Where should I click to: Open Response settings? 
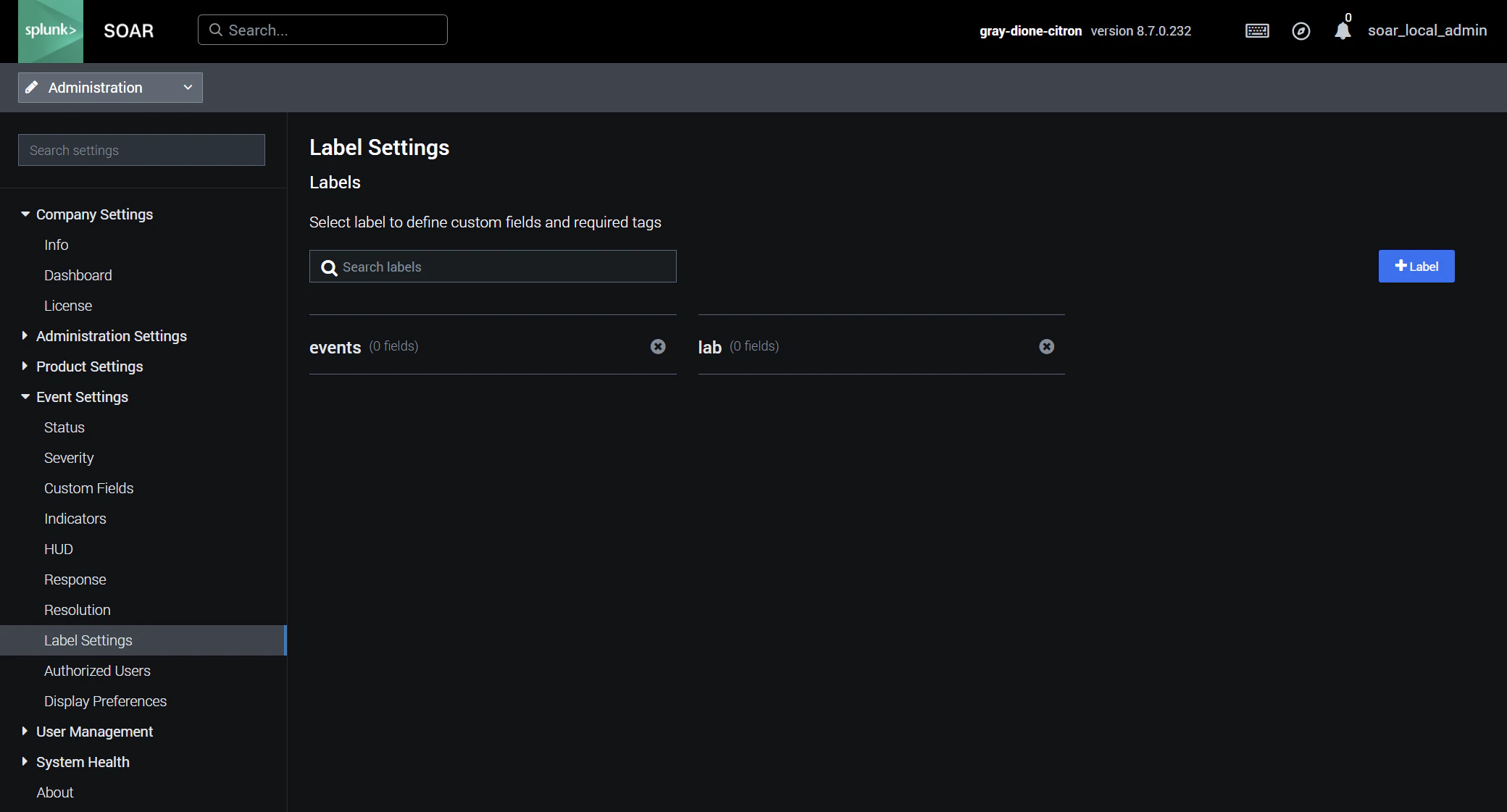tap(75, 579)
